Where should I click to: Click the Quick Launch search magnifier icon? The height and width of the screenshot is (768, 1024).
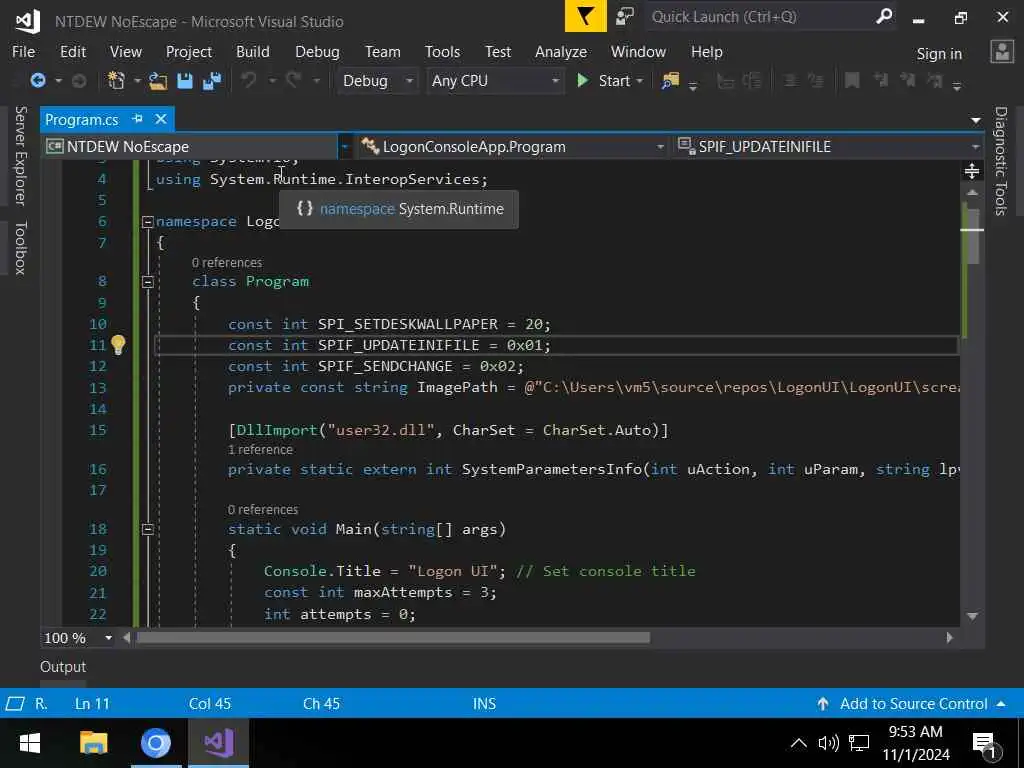point(884,16)
